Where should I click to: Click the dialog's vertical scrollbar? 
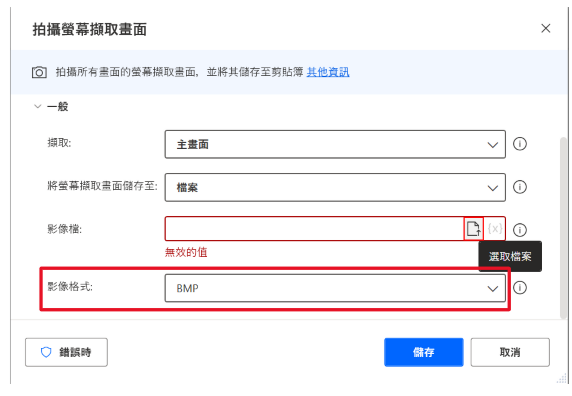click(564, 228)
